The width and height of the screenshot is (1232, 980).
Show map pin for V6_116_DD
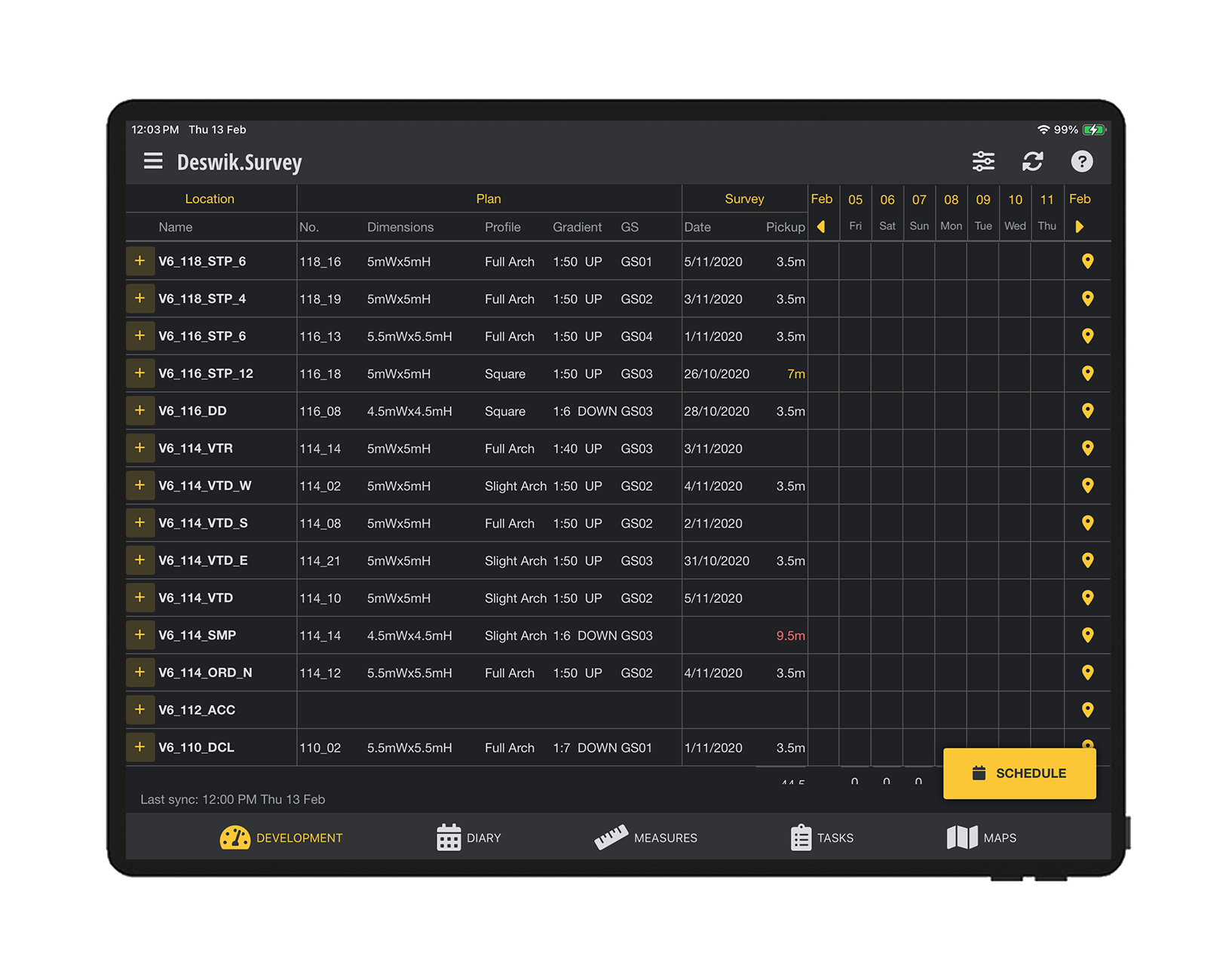pyautogui.click(x=1087, y=411)
